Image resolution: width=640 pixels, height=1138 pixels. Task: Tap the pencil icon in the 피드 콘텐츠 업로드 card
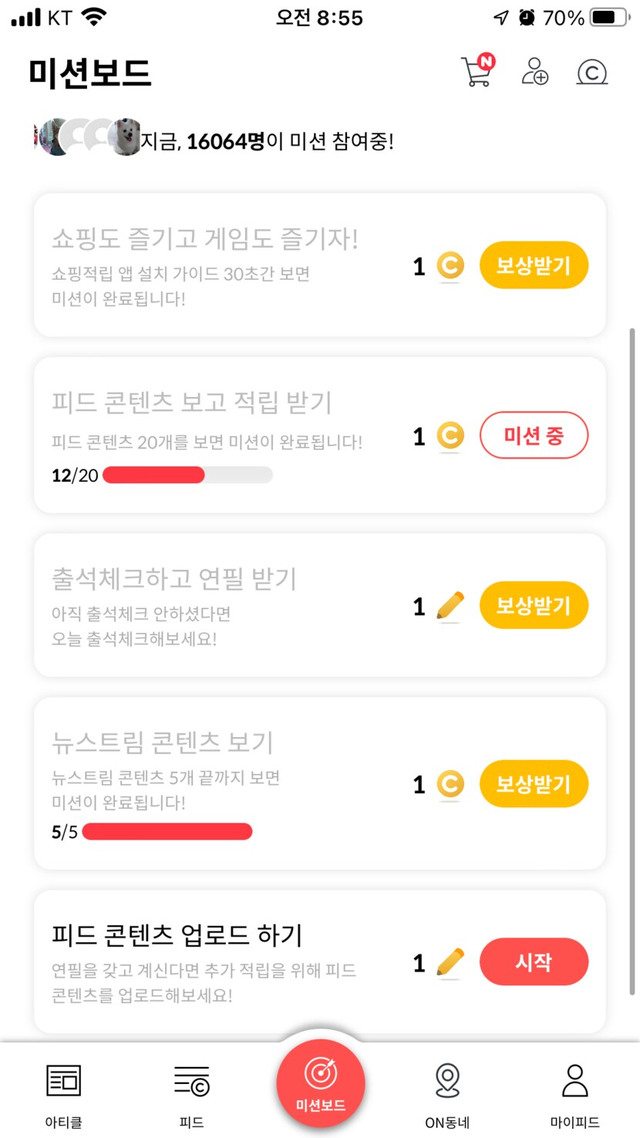click(451, 963)
